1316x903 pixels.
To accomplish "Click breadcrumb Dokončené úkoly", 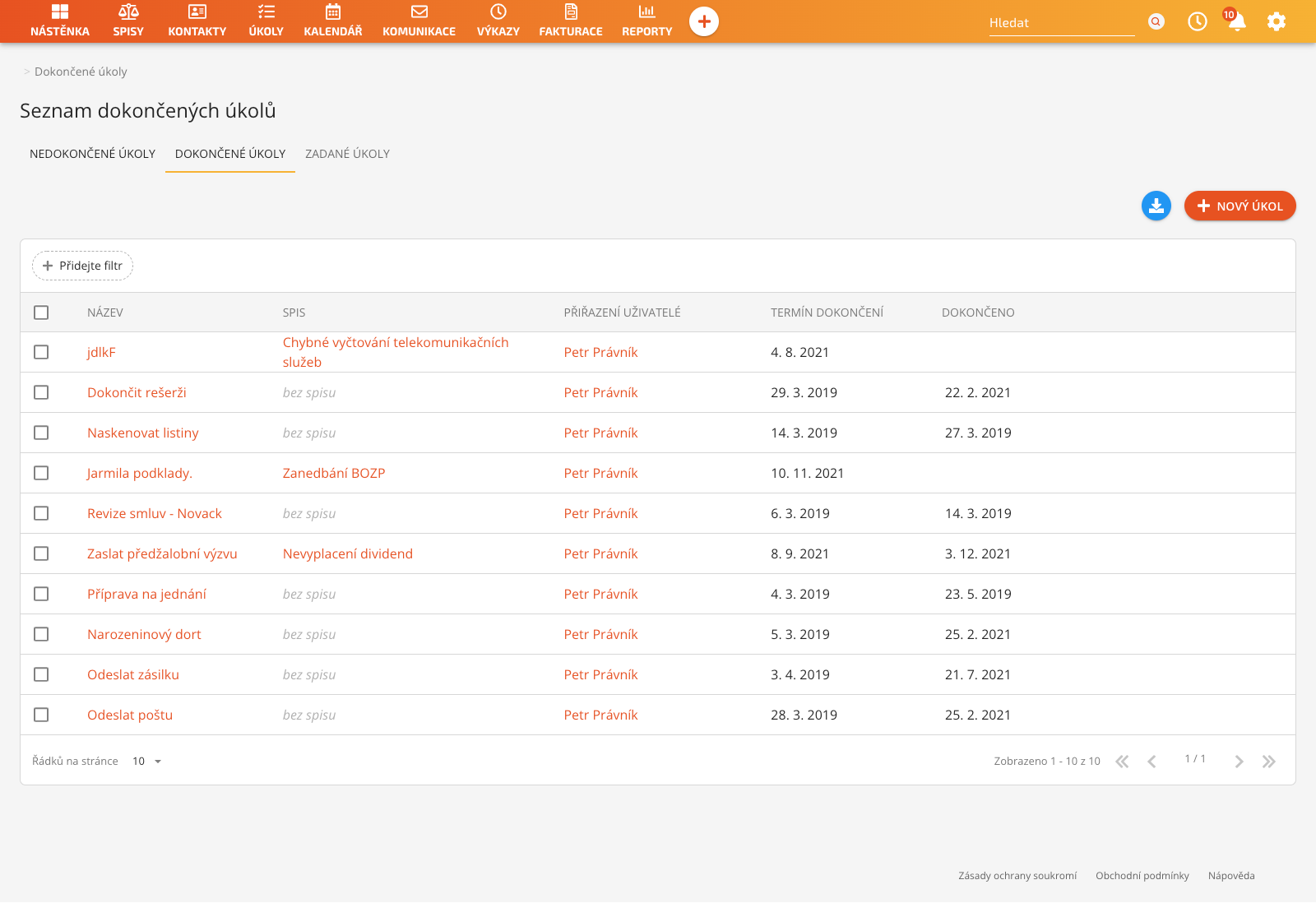I will [81, 72].
